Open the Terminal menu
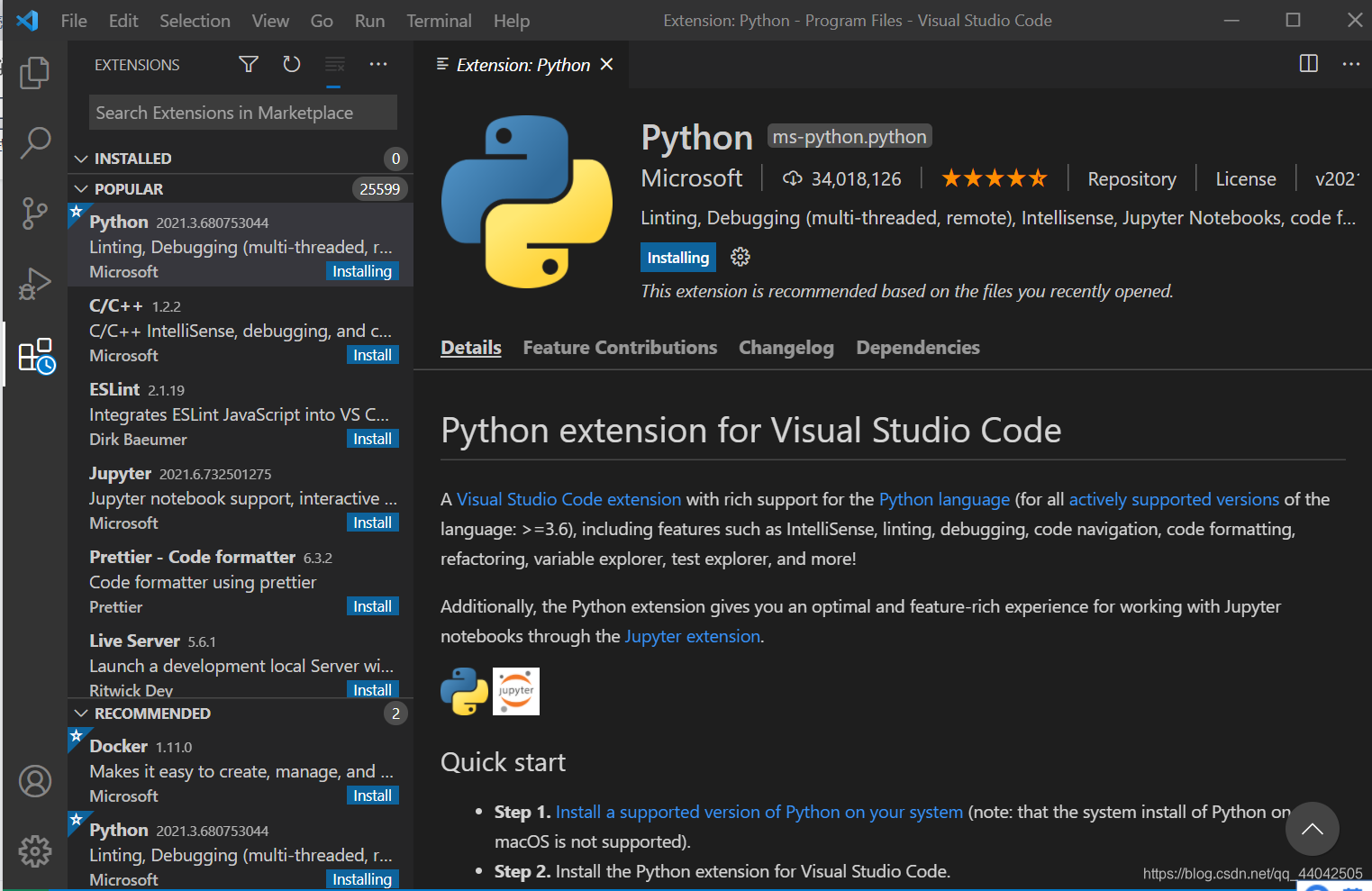Image resolution: width=1372 pixels, height=891 pixels. pos(439,20)
